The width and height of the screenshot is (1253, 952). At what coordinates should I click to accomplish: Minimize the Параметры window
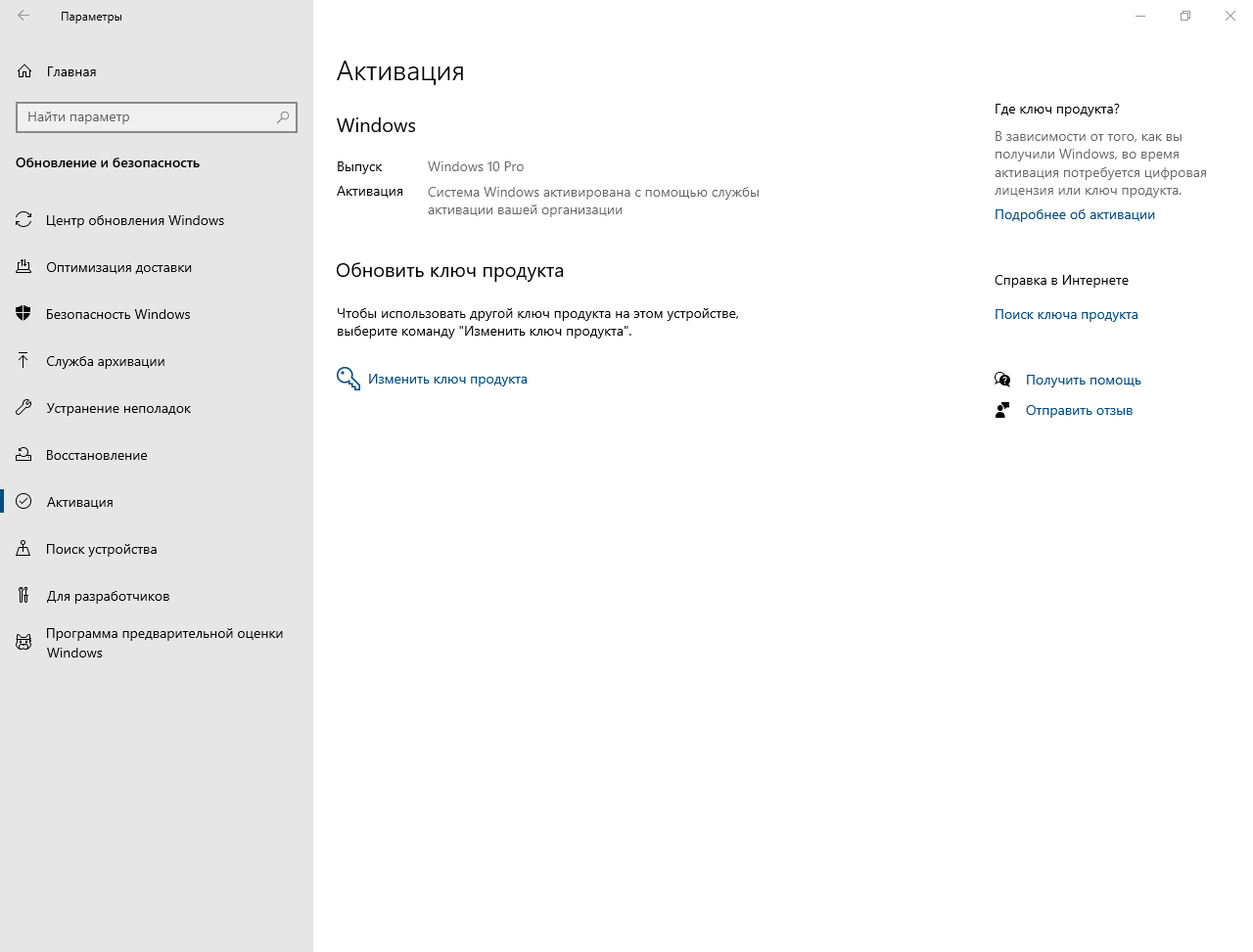click(1140, 16)
